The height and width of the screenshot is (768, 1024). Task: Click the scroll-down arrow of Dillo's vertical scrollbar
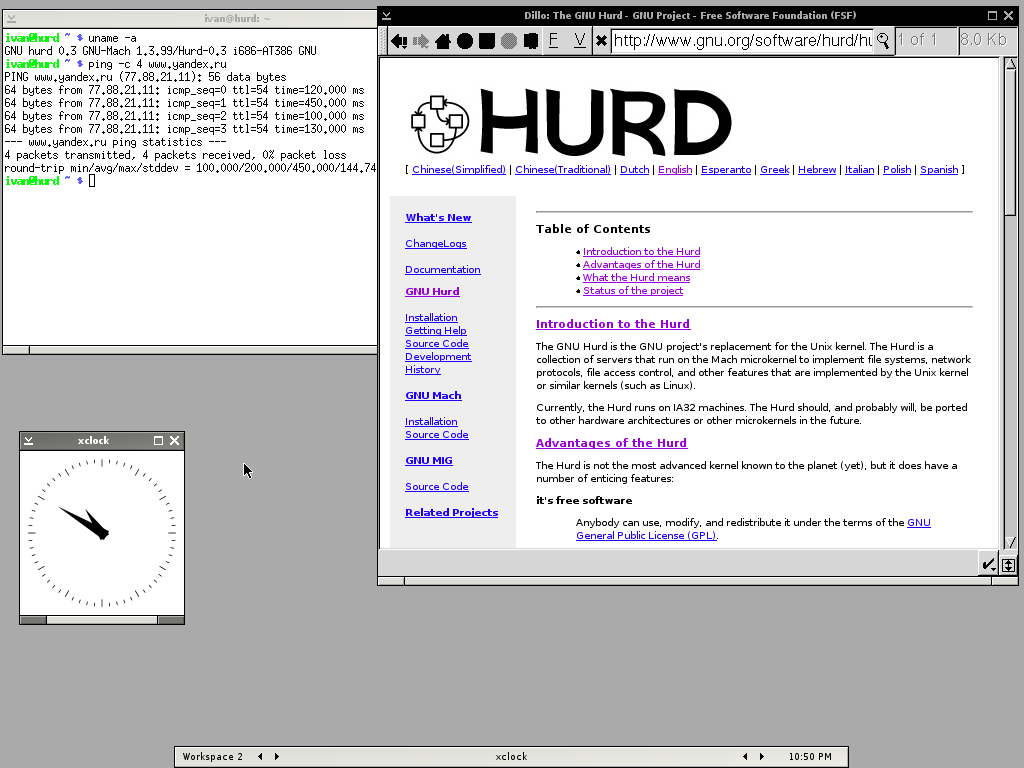(1010, 543)
